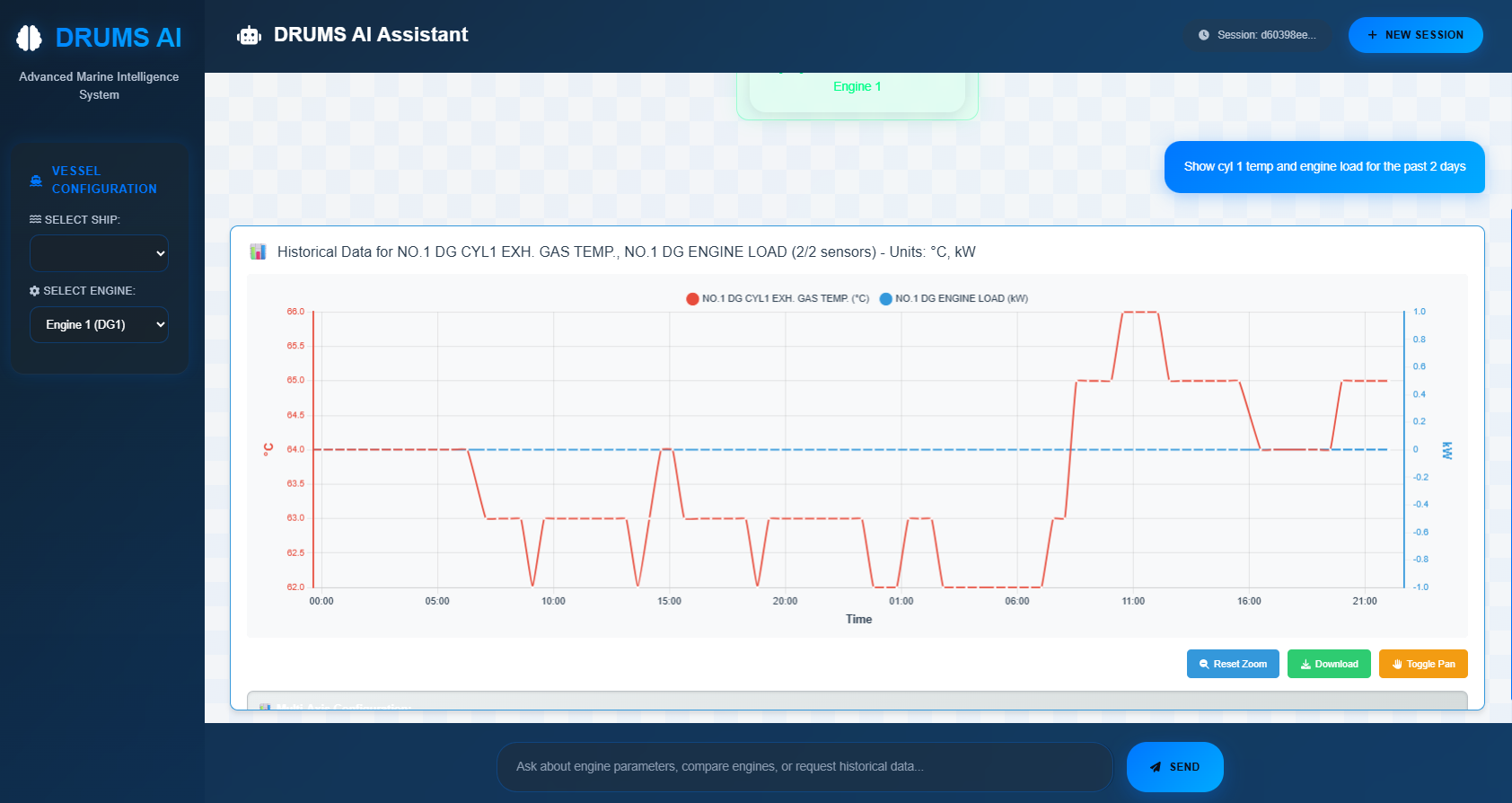This screenshot has height=803, width=1512.
Task: Click the robot icon beside DRUMS AI Assistant
Action: (249, 36)
